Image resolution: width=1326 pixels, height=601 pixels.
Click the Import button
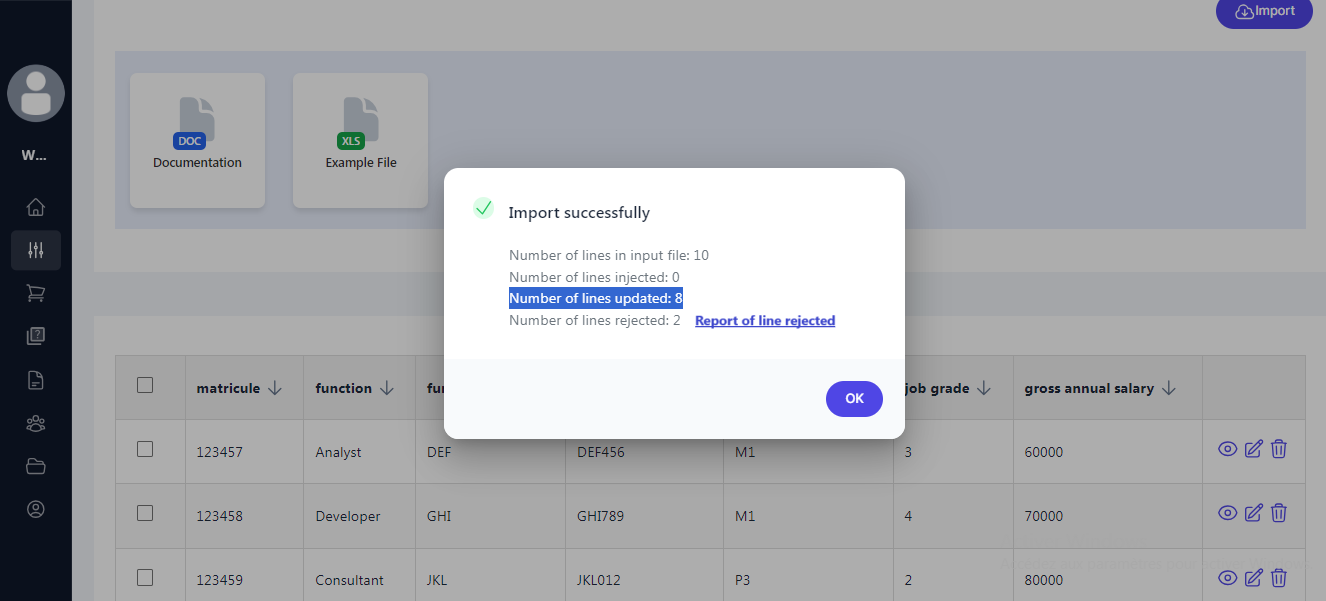[x=1264, y=12]
